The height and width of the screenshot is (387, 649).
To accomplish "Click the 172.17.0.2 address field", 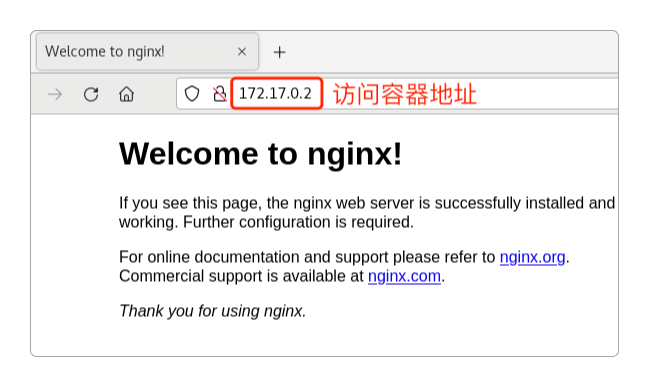I will 276,94.
